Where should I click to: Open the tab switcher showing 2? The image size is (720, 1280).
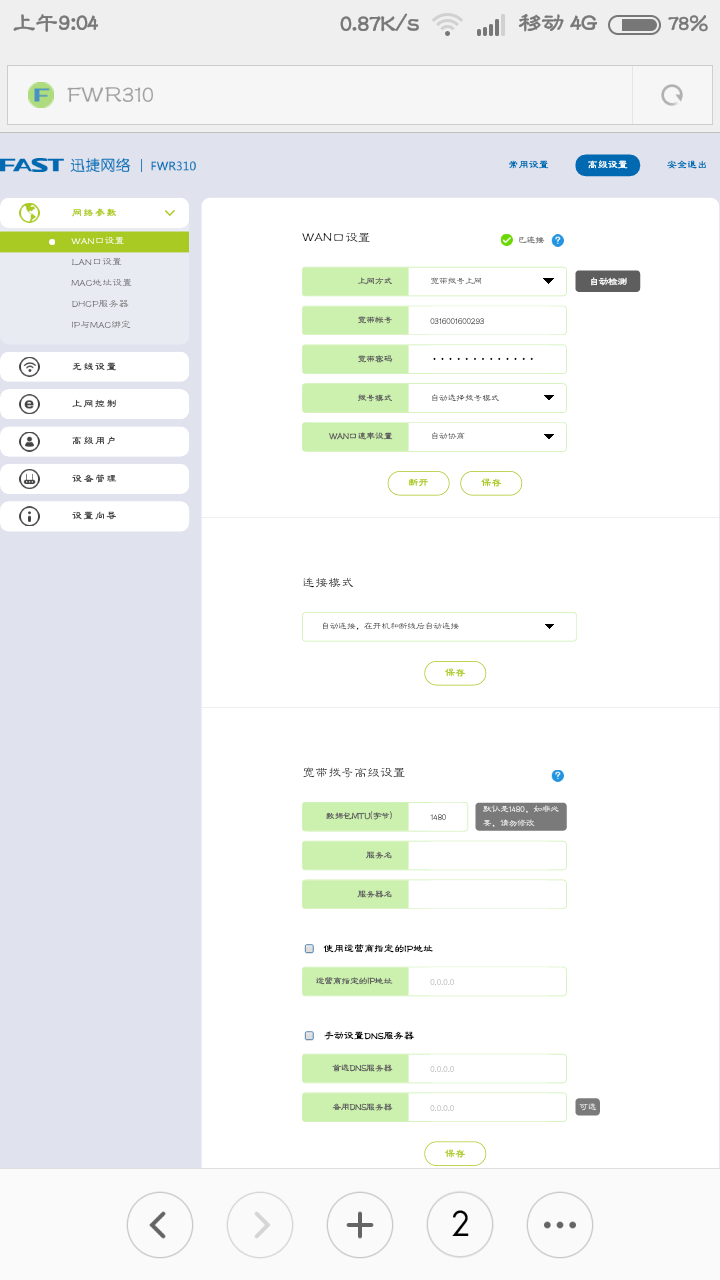(460, 1224)
